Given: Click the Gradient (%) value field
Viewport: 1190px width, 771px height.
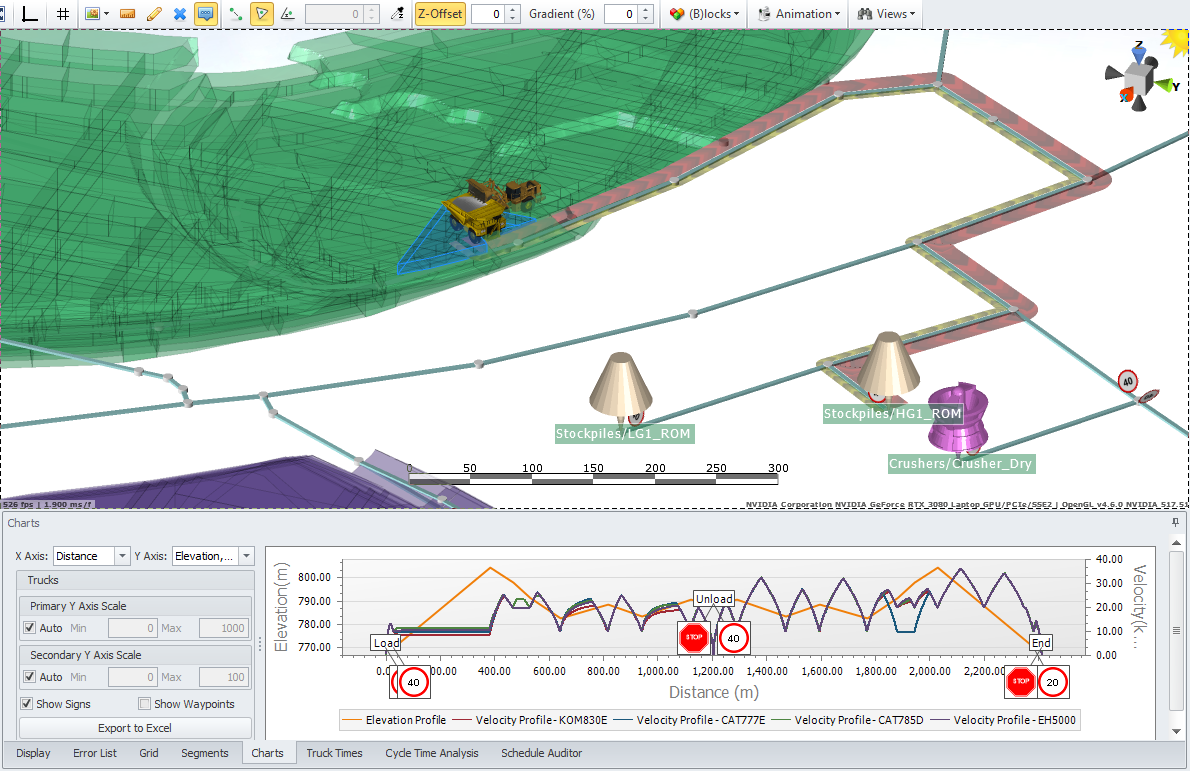Looking at the screenshot, I should (x=620, y=14).
